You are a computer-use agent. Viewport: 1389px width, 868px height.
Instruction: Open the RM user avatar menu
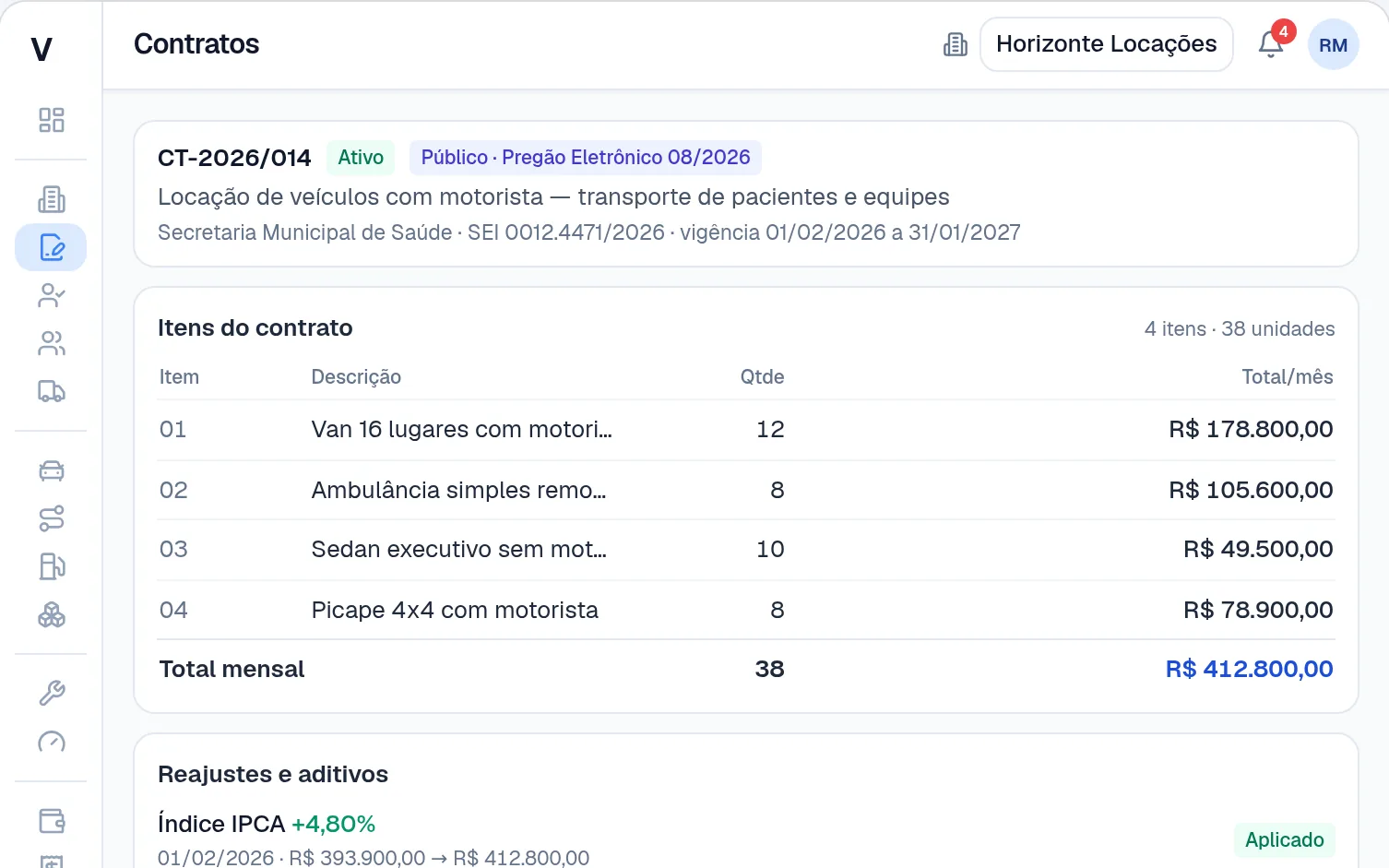coord(1333,44)
